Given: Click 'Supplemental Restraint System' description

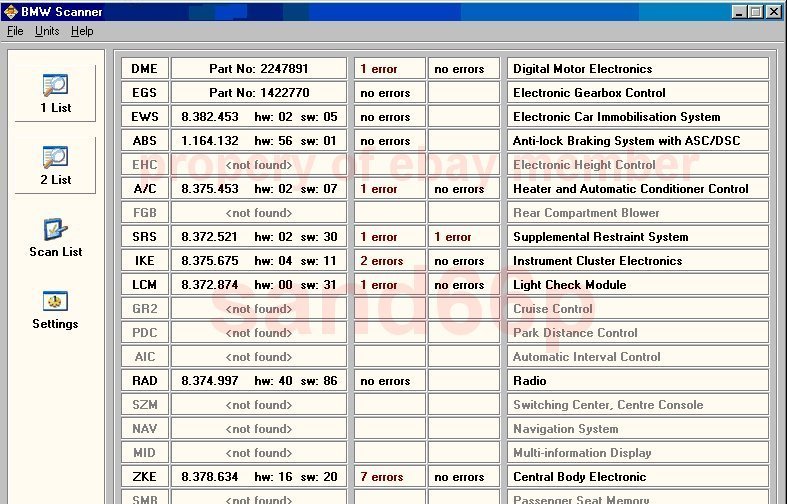Looking at the screenshot, I should pyautogui.click(x=638, y=236).
